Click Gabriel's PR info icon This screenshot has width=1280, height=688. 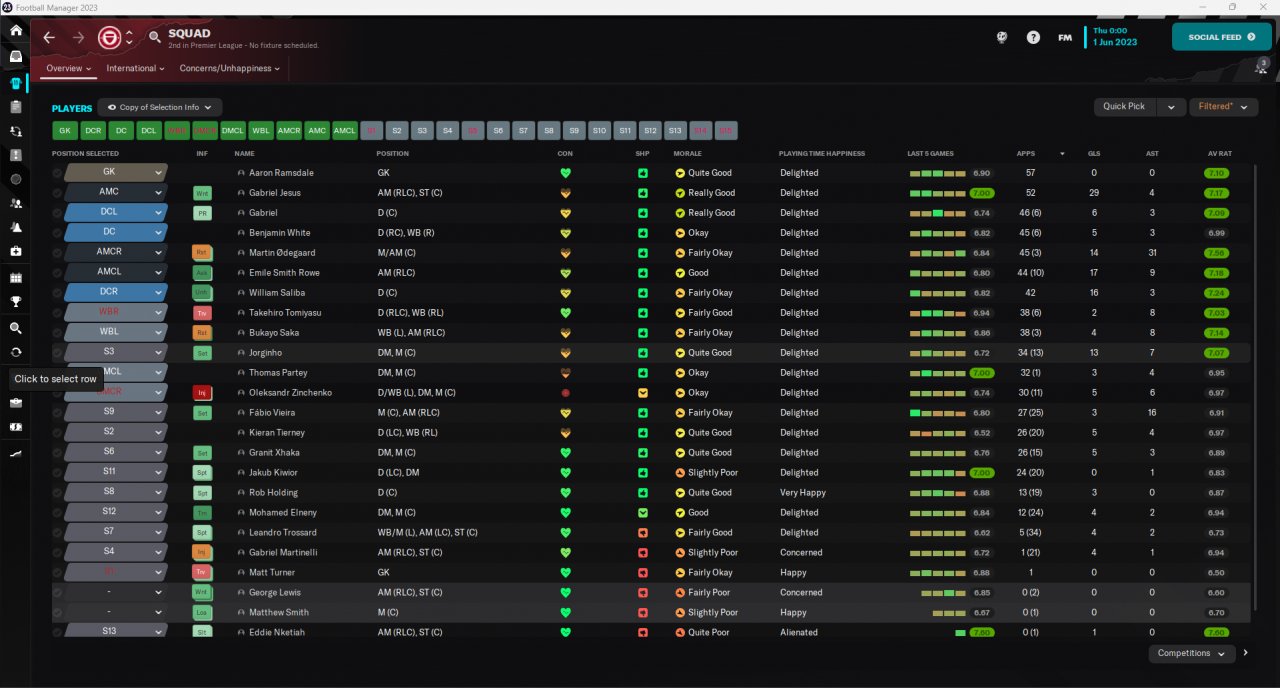202,213
